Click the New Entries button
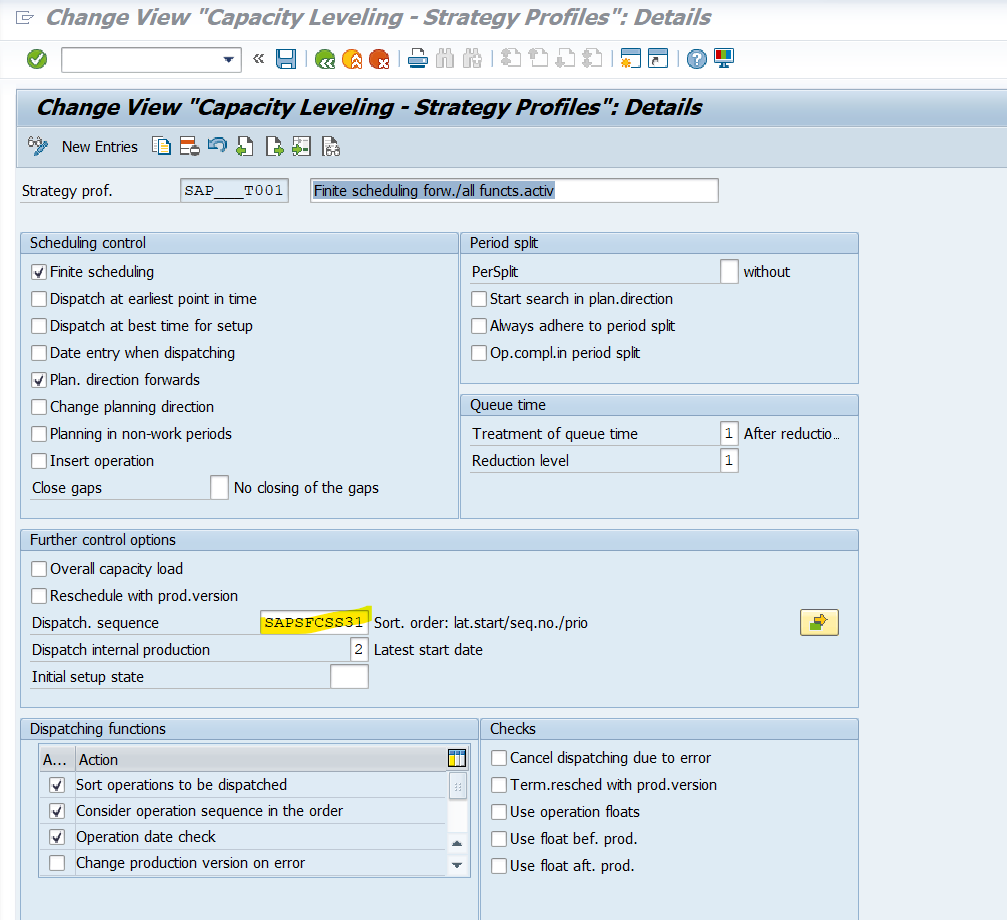The image size is (1007, 920). pos(100,147)
